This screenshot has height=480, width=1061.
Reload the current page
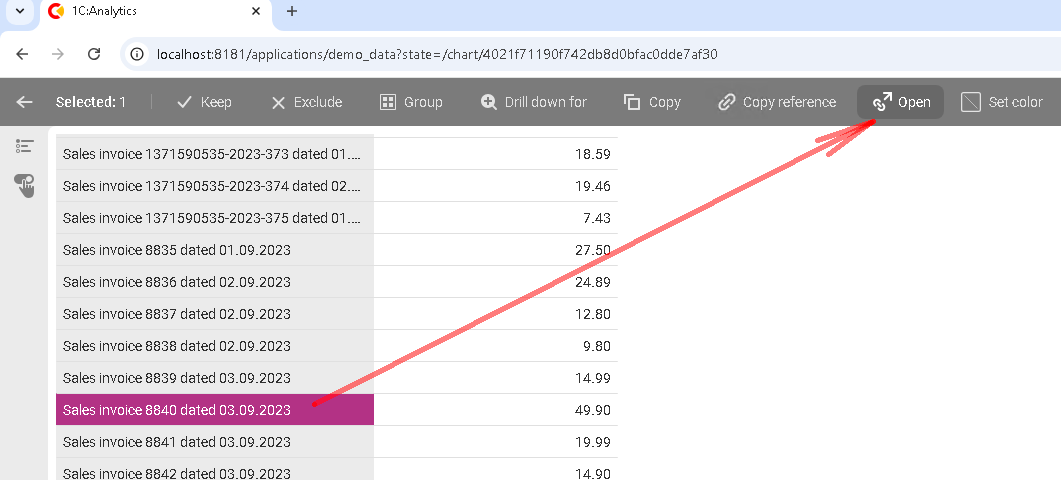94,54
